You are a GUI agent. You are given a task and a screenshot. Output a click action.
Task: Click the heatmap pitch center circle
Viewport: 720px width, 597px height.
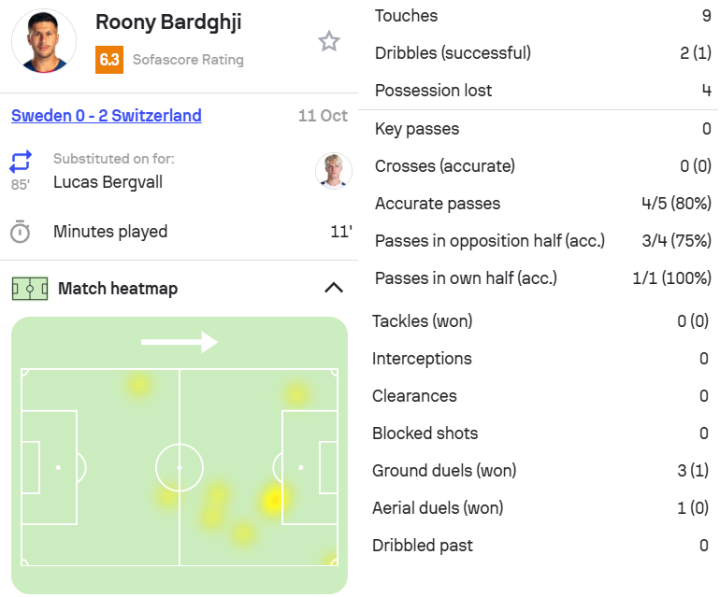pos(180,467)
